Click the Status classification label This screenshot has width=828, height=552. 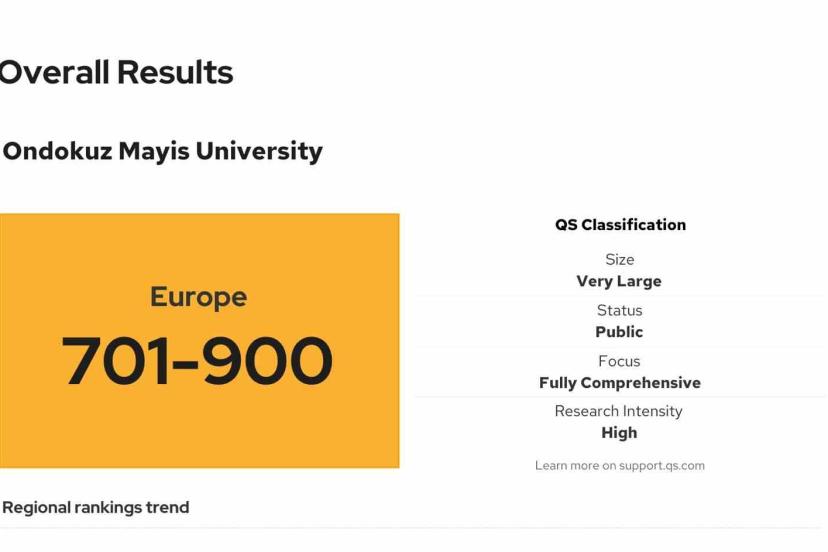[619, 310]
